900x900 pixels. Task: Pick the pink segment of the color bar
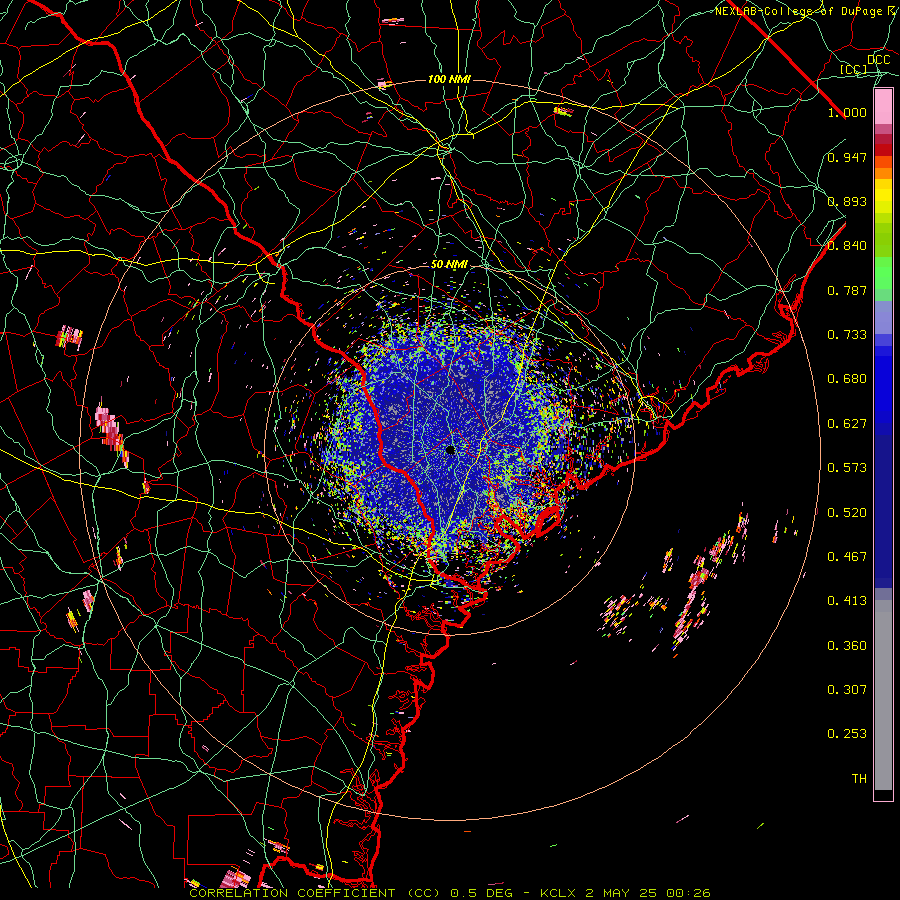coord(883,107)
